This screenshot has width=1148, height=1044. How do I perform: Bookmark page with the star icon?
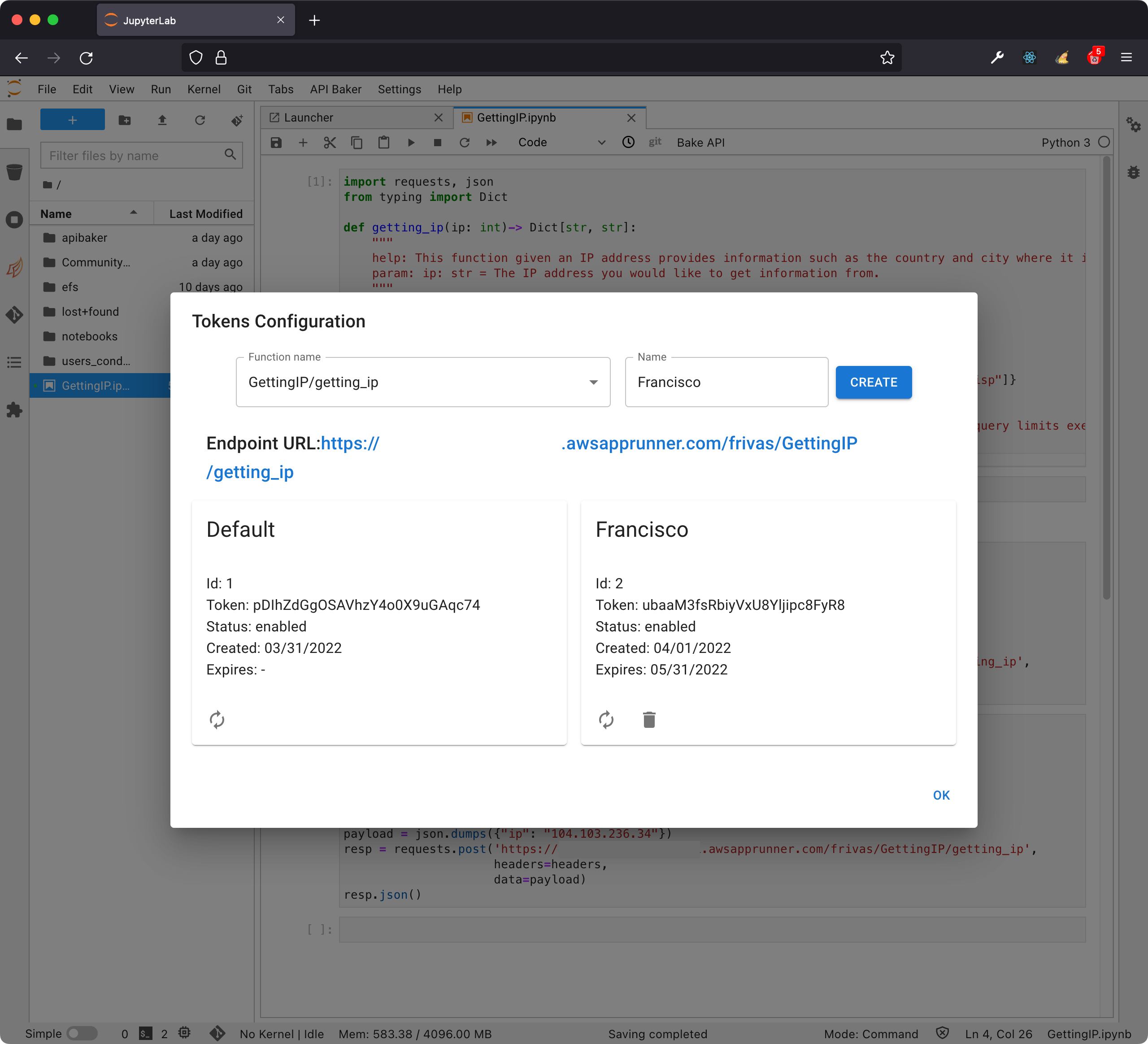click(887, 57)
